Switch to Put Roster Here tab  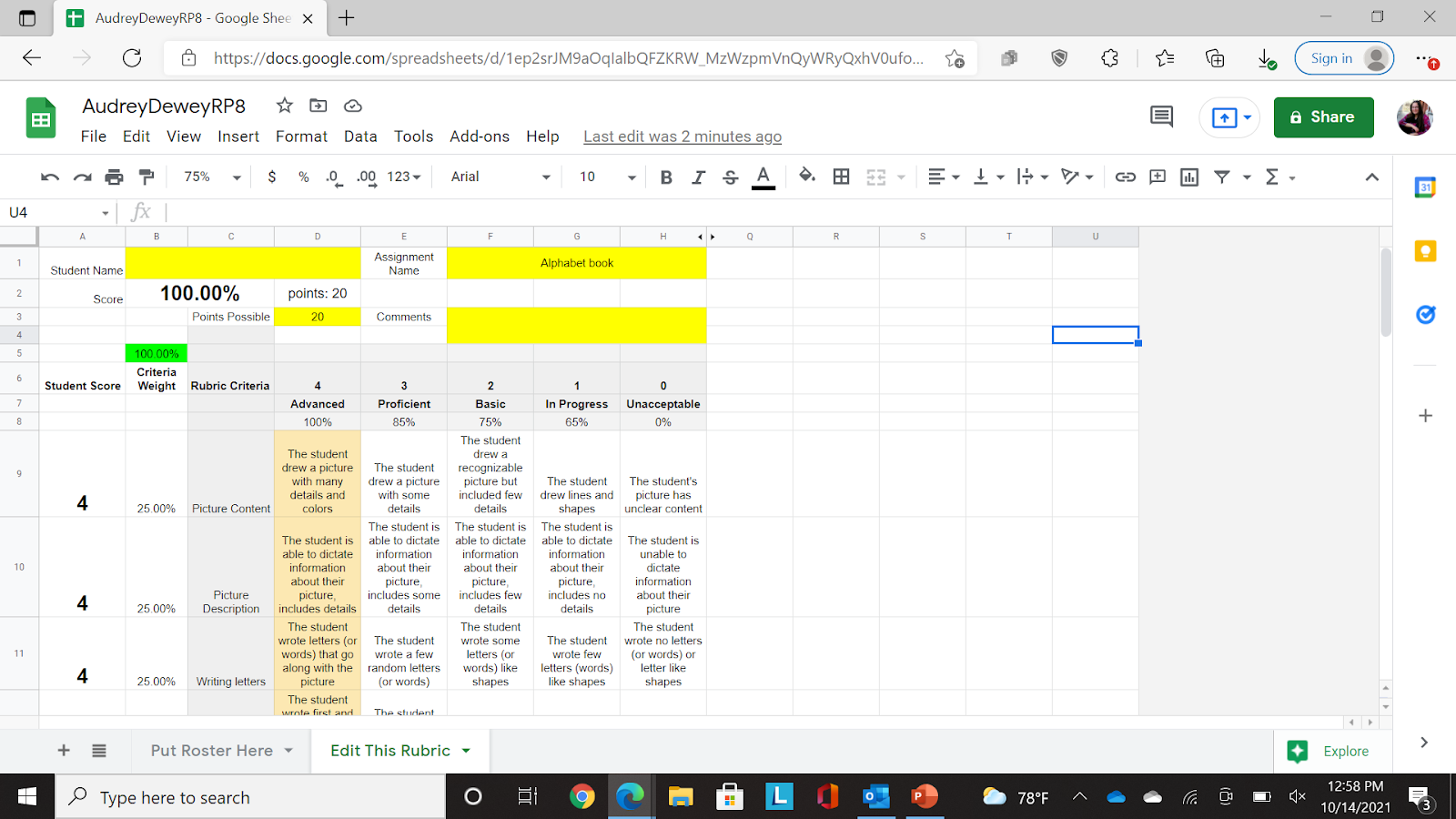212,751
